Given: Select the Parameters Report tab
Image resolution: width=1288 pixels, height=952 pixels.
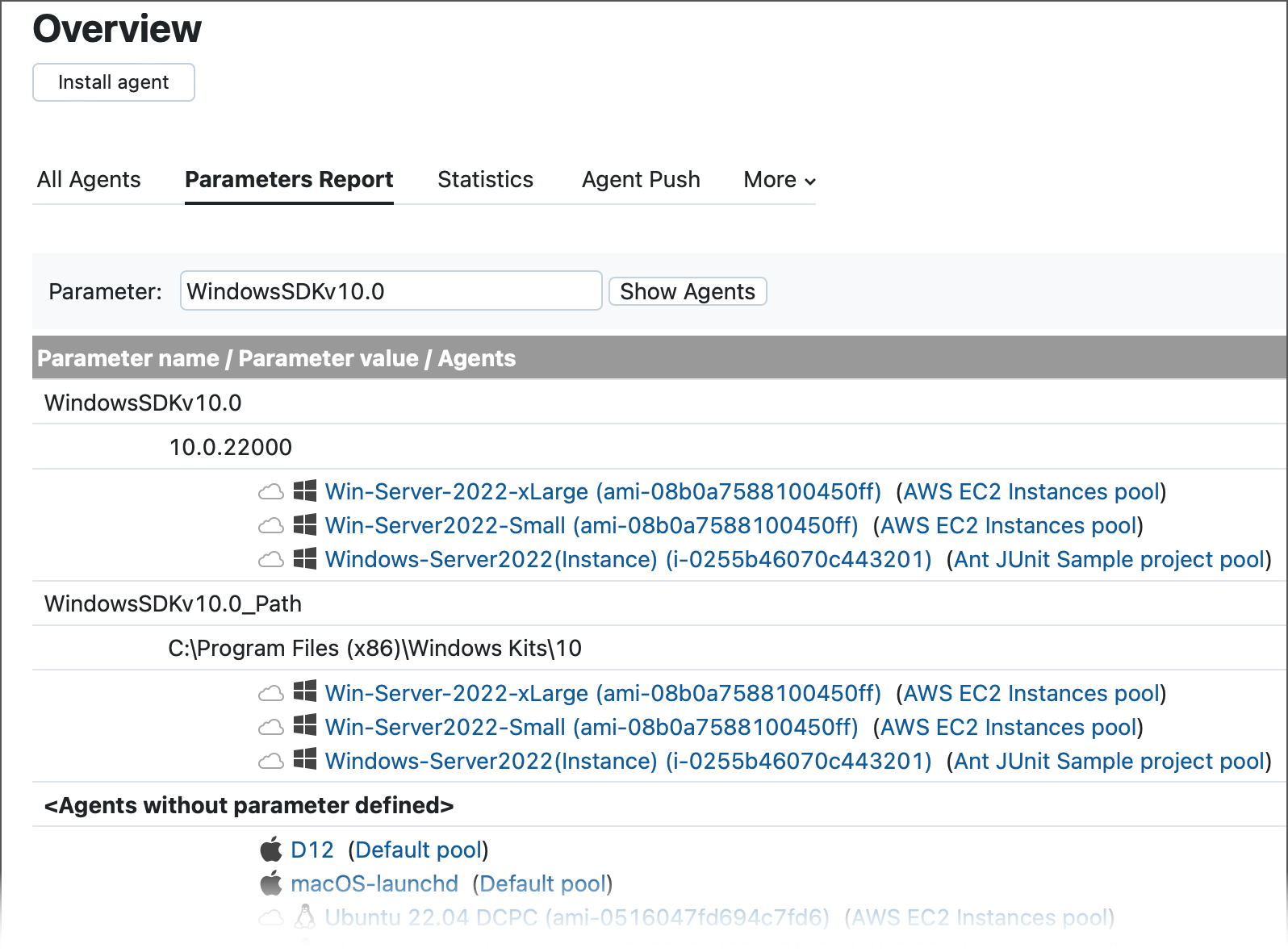Looking at the screenshot, I should tap(289, 180).
